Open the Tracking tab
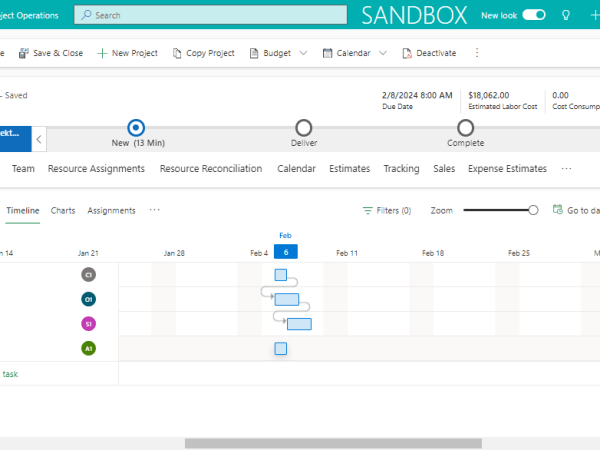 click(x=401, y=169)
